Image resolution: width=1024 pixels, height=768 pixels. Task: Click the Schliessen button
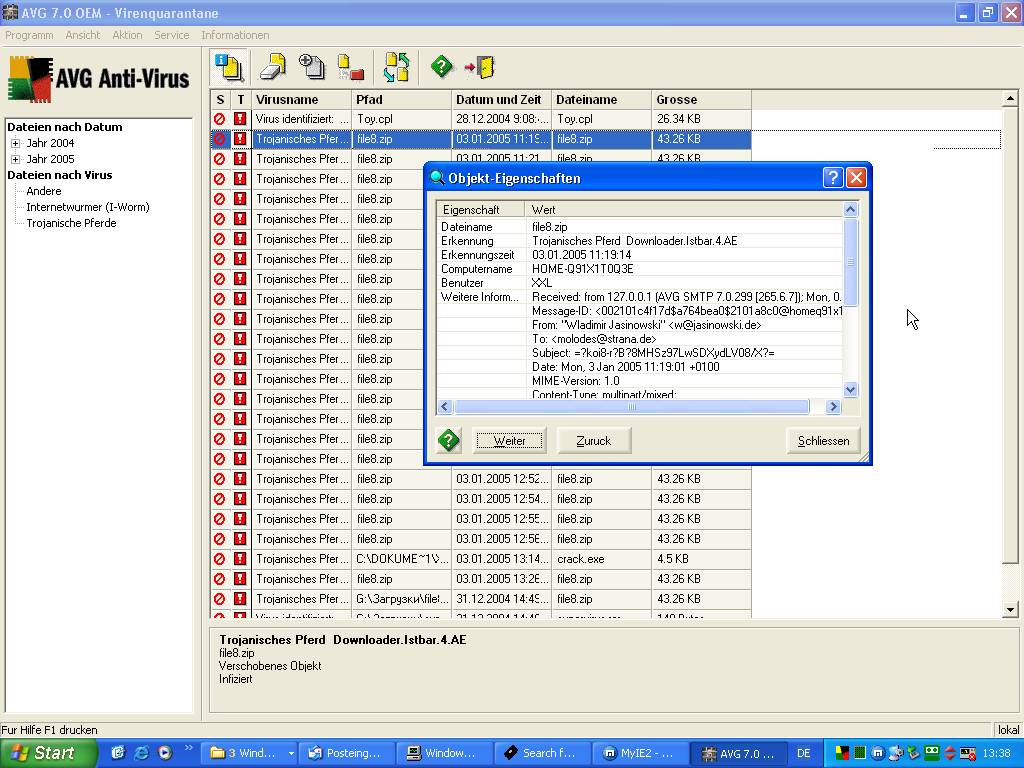pyautogui.click(x=824, y=441)
